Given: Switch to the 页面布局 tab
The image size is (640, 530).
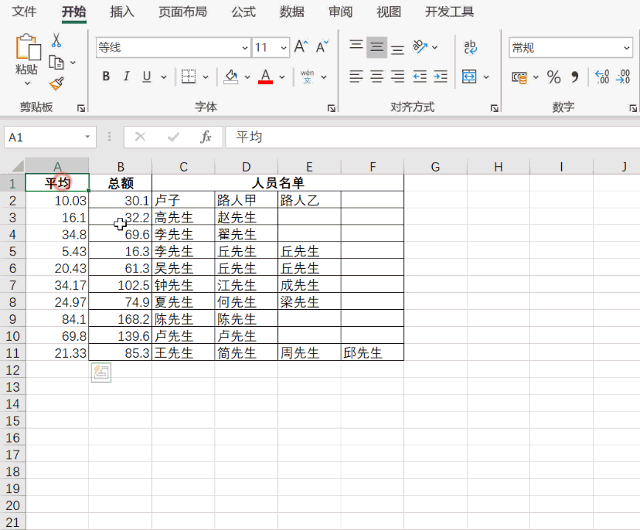Looking at the screenshot, I should click(x=182, y=11).
